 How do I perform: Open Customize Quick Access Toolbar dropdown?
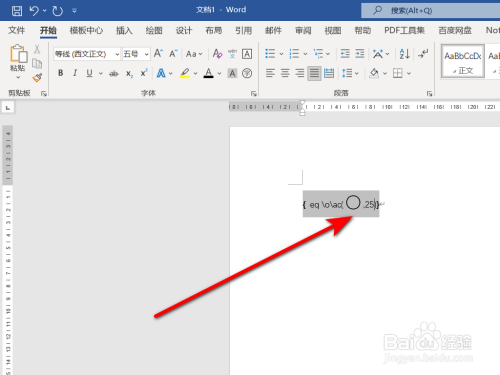74,11
